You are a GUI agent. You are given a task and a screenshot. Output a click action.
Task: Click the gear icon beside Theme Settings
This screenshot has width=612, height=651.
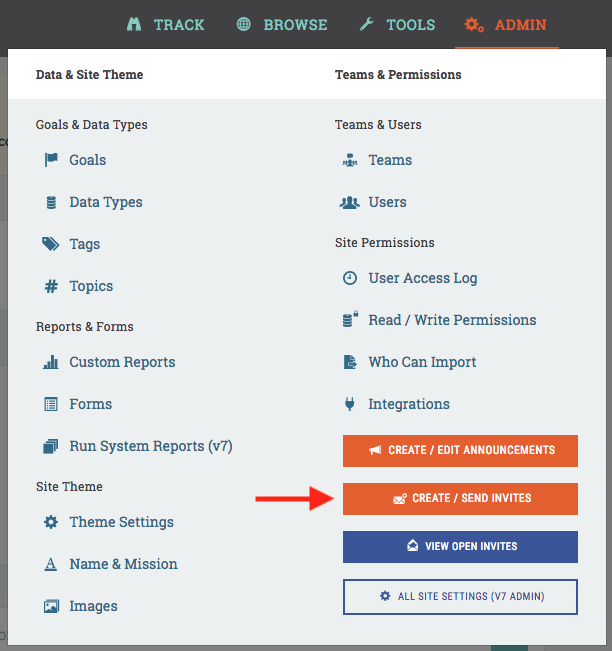[51, 522]
